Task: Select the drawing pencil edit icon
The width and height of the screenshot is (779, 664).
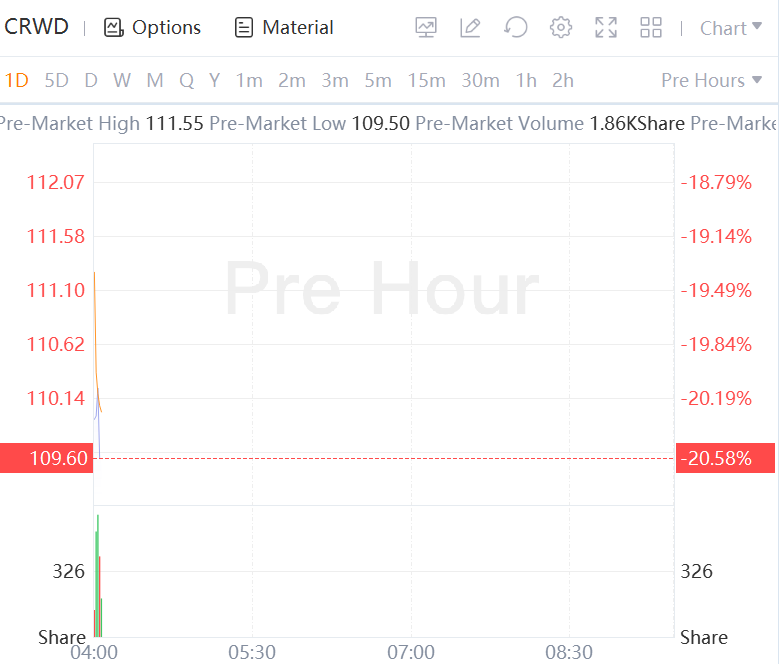Action: tap(470, 28)
